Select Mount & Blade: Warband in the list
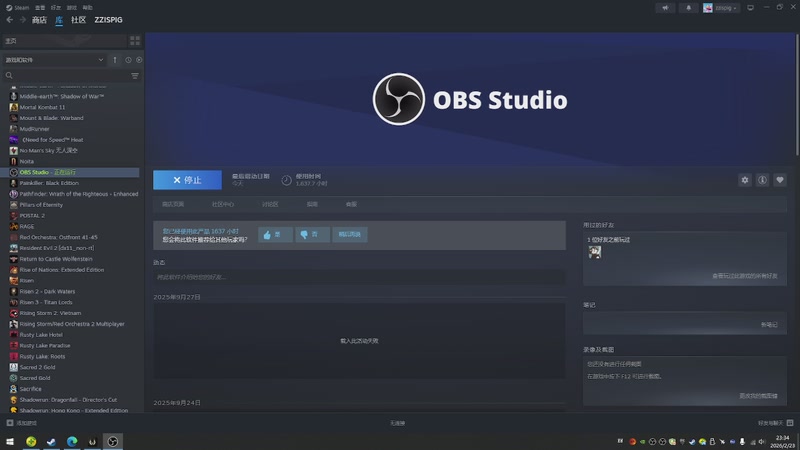Screen dimensions: 800x450 pos(52,118)
